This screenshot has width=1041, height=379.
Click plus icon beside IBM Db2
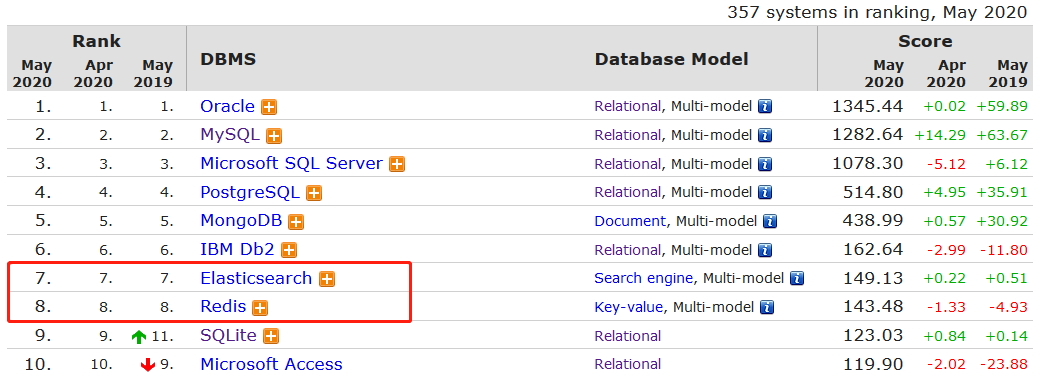click(289, 250)
